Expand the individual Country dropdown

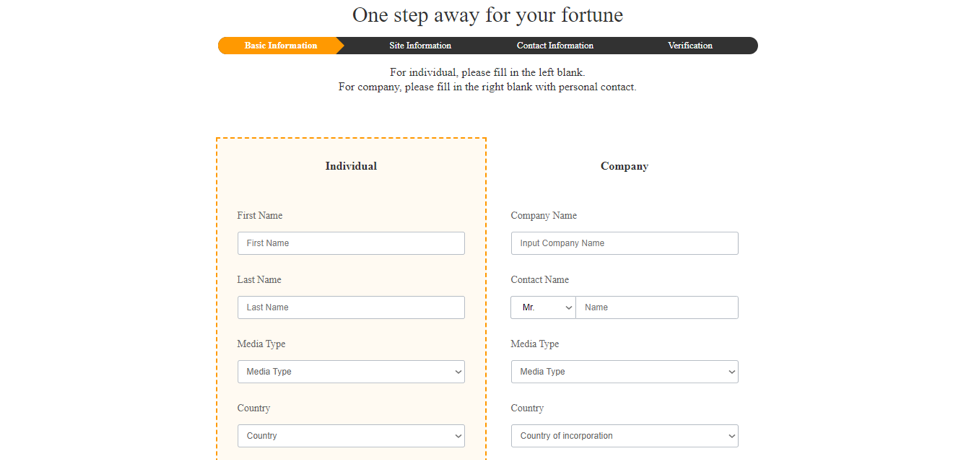[351, 436]
